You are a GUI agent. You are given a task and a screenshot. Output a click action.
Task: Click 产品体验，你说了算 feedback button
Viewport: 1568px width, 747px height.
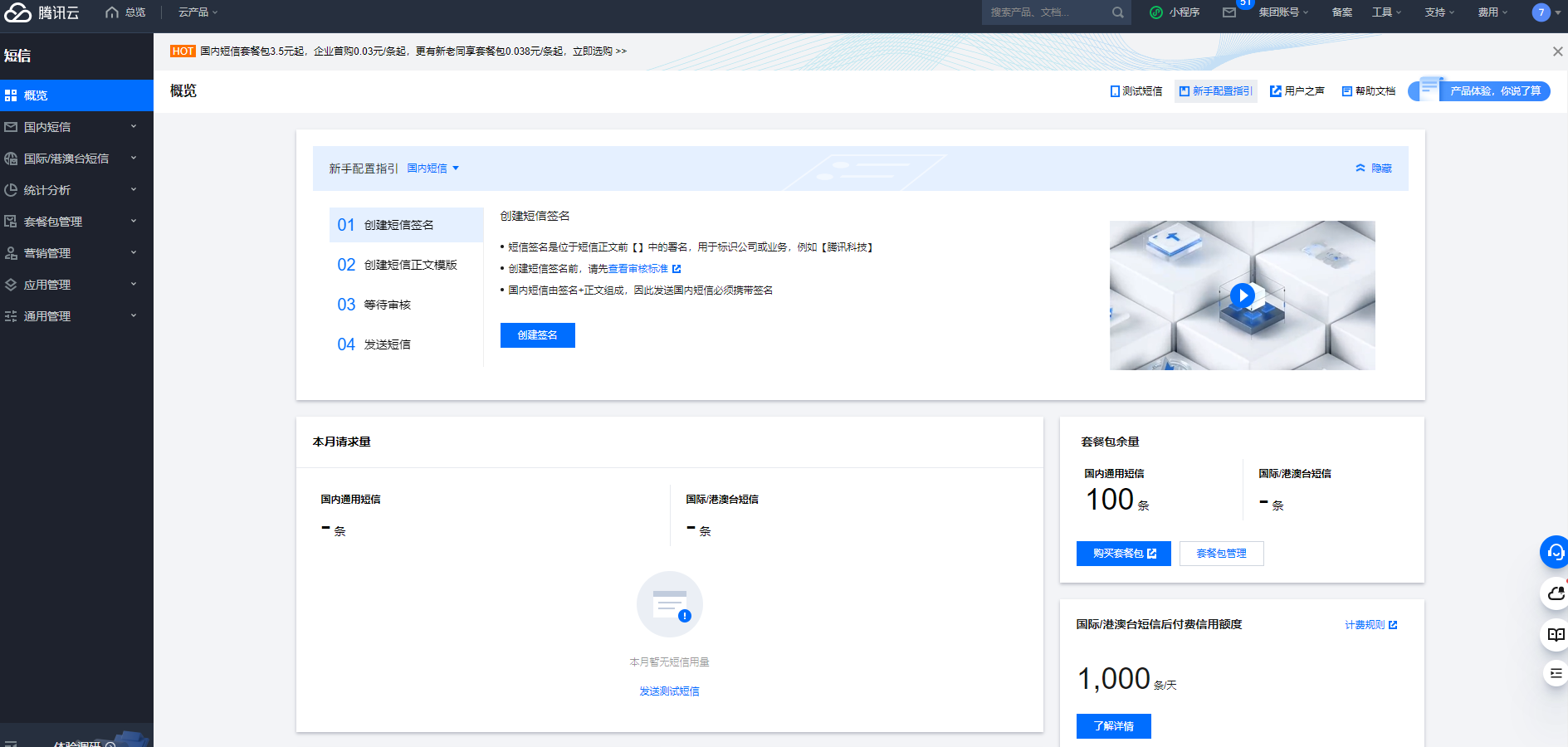(1479, 91)
